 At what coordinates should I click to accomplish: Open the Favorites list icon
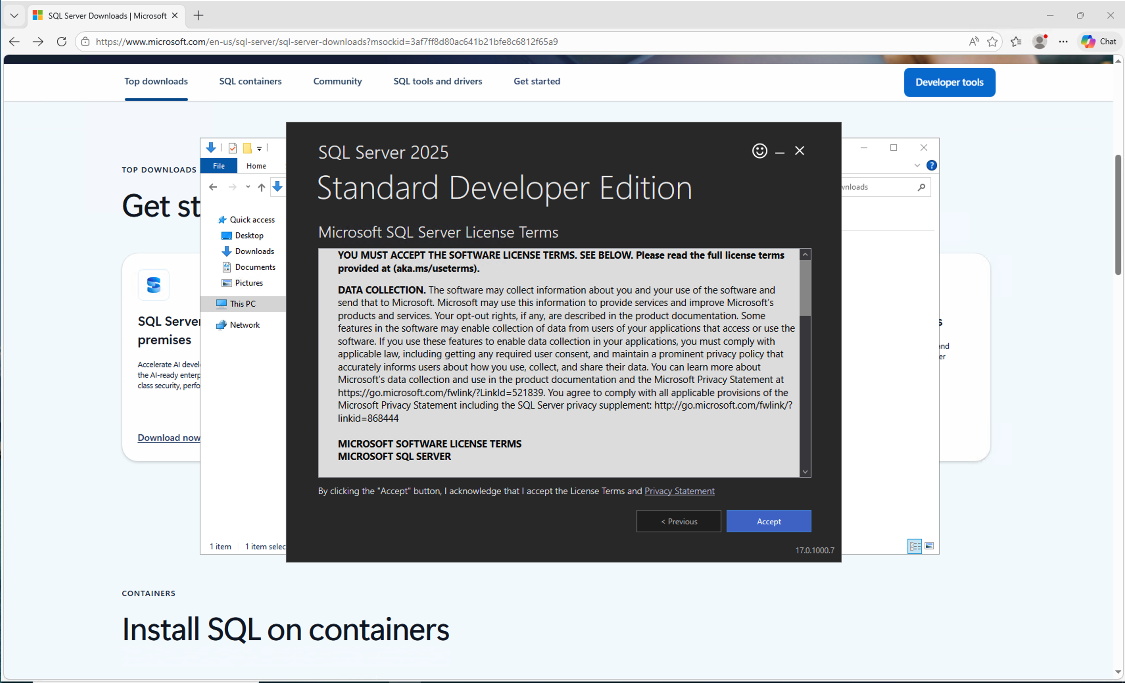click(1016, 42)
